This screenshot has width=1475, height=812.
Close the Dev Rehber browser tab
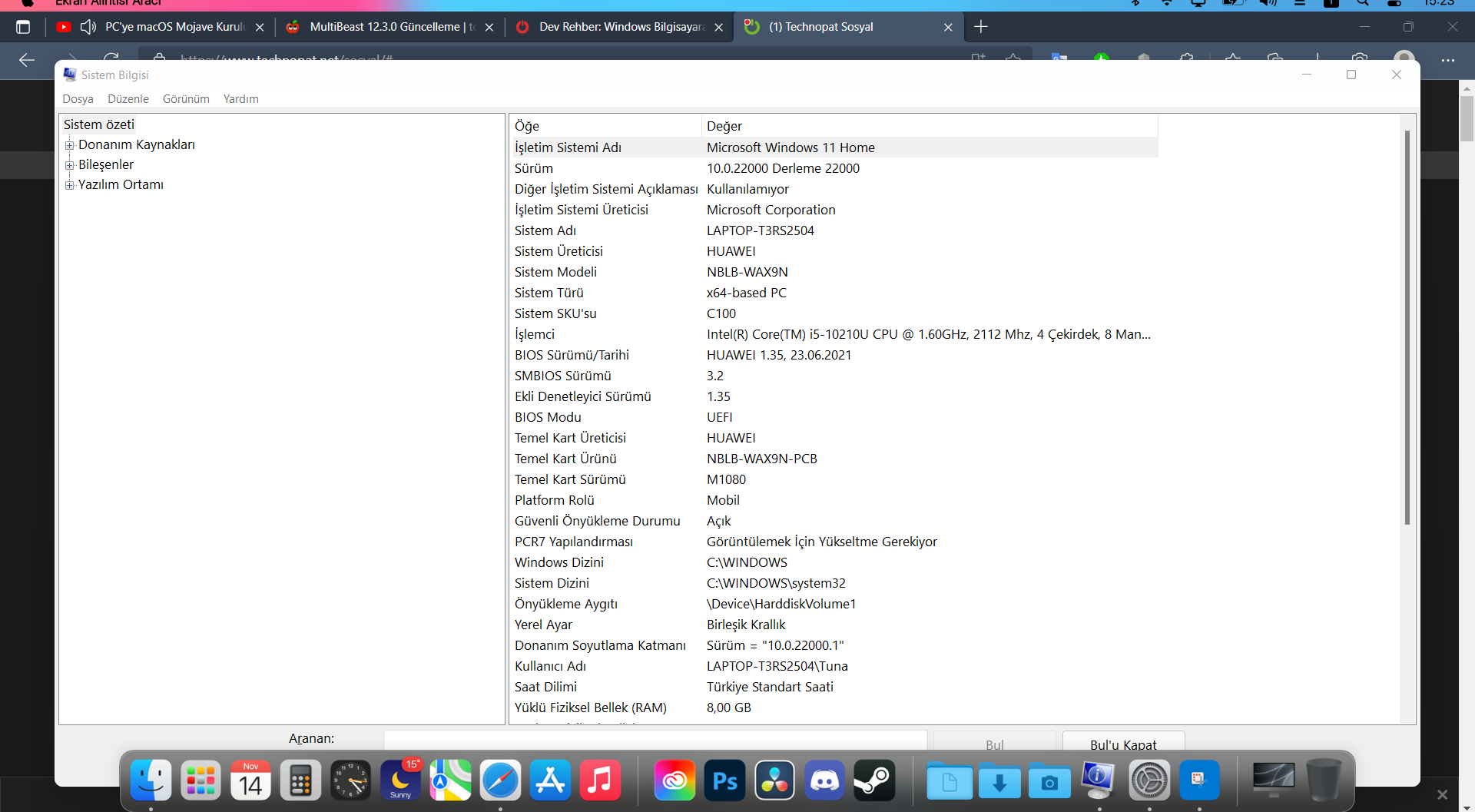(718, 27)
